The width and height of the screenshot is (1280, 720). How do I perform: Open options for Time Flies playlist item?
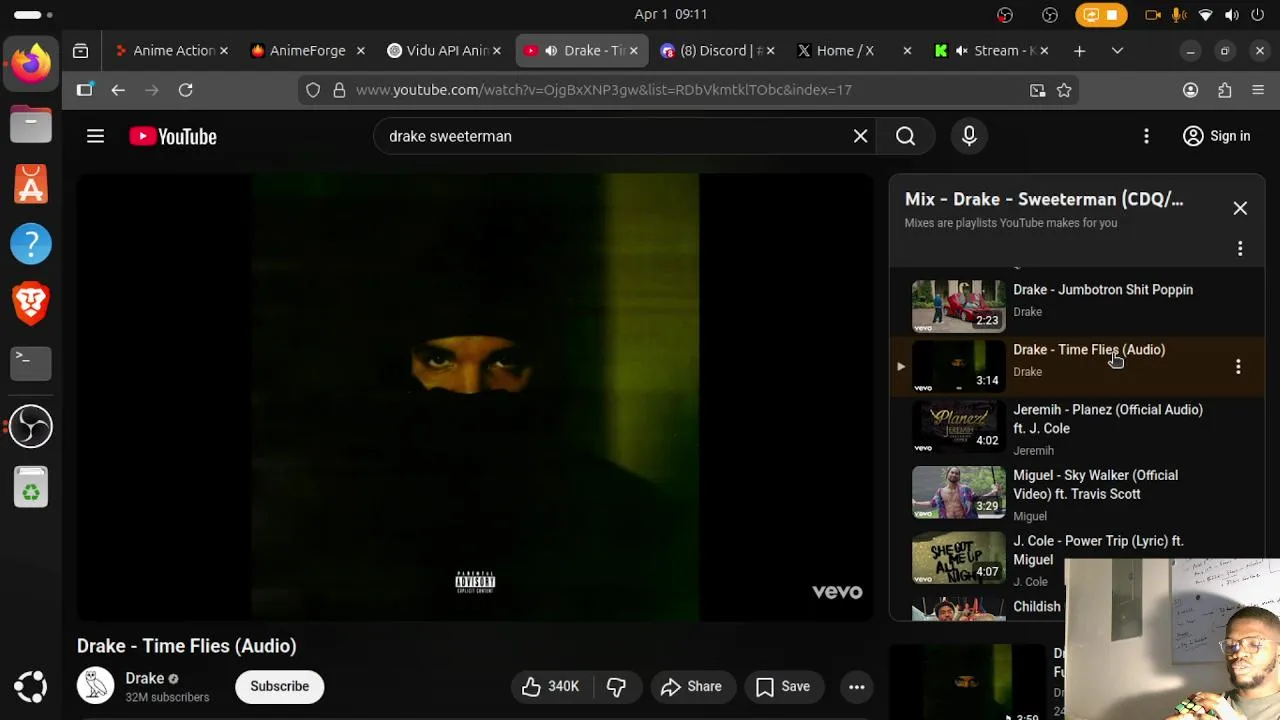click(1238, 366)
